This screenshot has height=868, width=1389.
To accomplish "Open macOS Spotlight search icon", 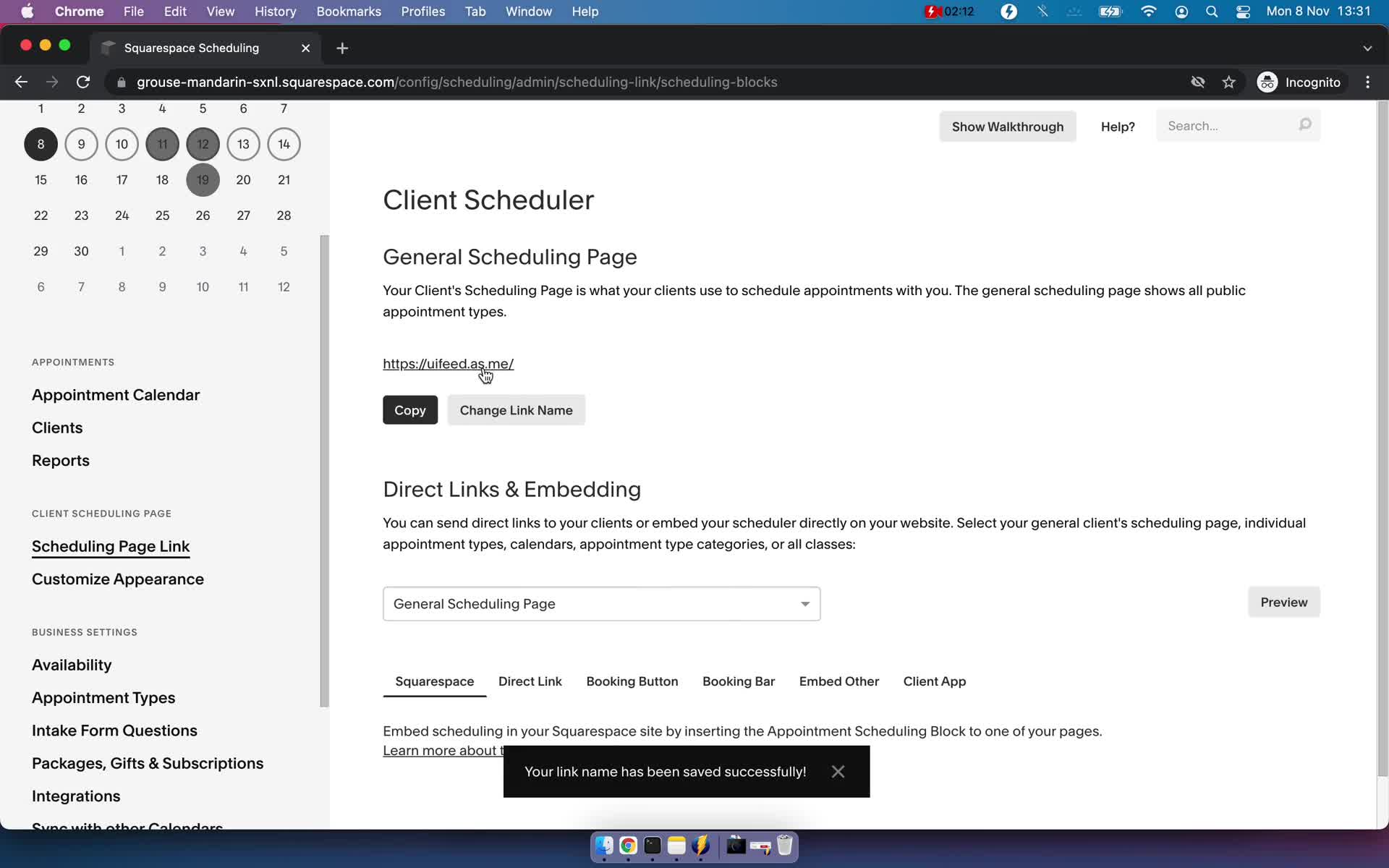I will pos(1212,12).
